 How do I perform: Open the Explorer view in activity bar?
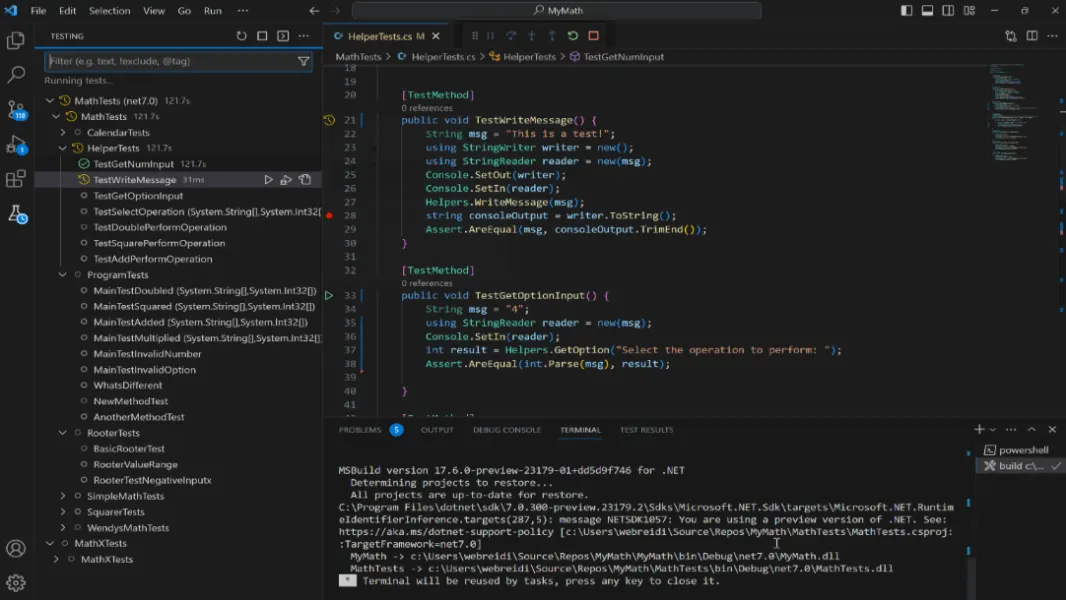coord(16,41)
